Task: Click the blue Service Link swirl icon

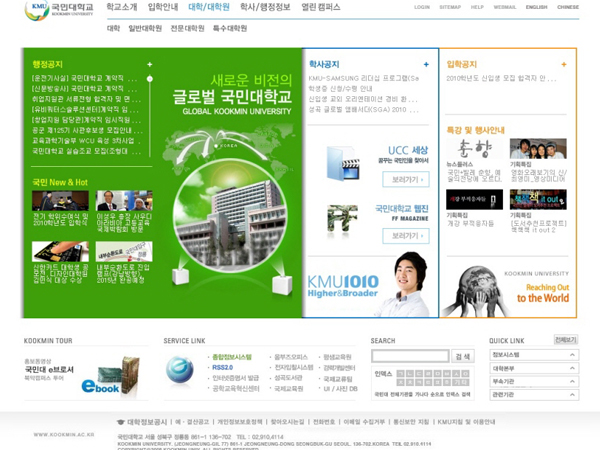Action: (180, 370)
